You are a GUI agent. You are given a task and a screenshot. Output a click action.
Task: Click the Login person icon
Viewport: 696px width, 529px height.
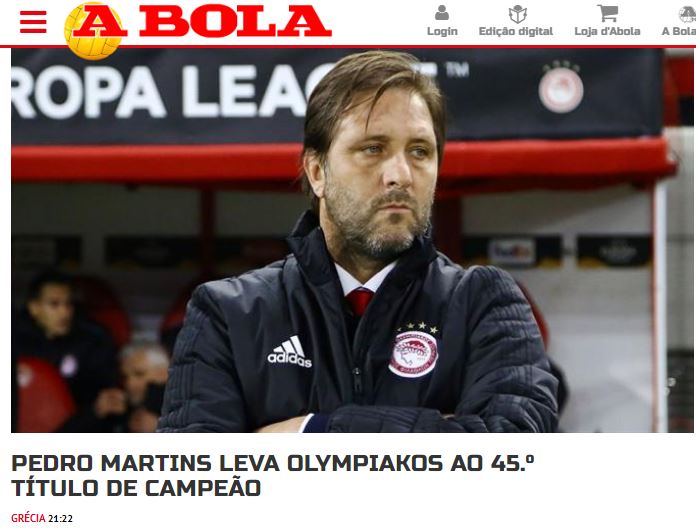pos(442,13)
